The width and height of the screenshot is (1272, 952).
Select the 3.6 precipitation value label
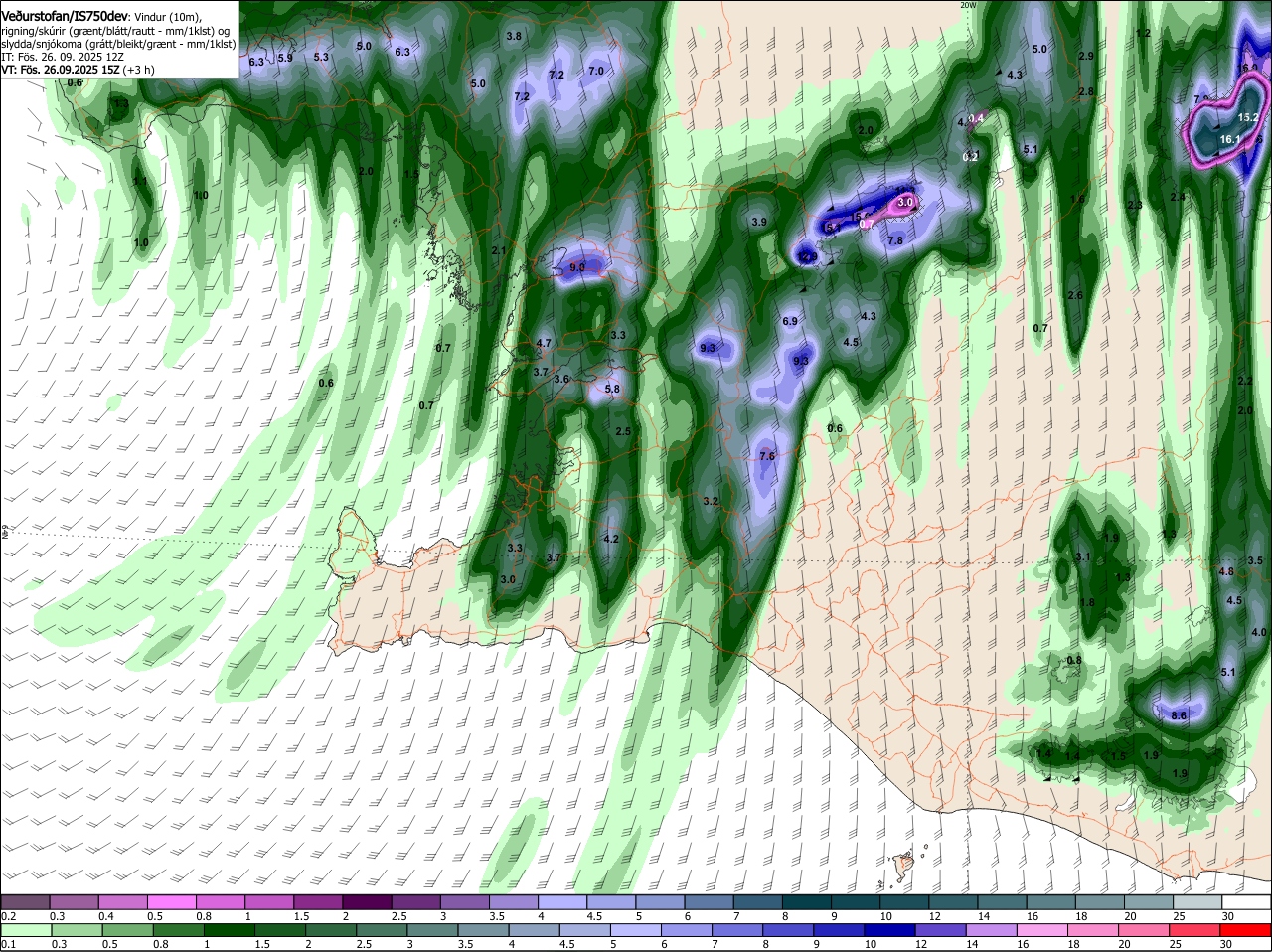coord(561,379)
